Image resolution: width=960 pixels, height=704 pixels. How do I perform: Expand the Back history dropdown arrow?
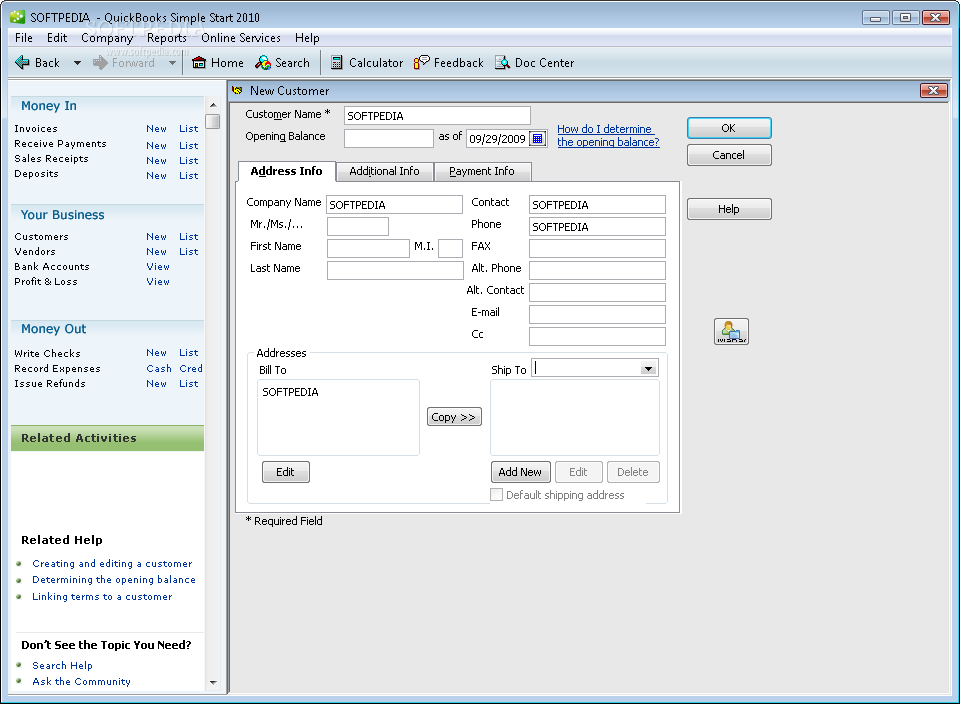point(77,62)
